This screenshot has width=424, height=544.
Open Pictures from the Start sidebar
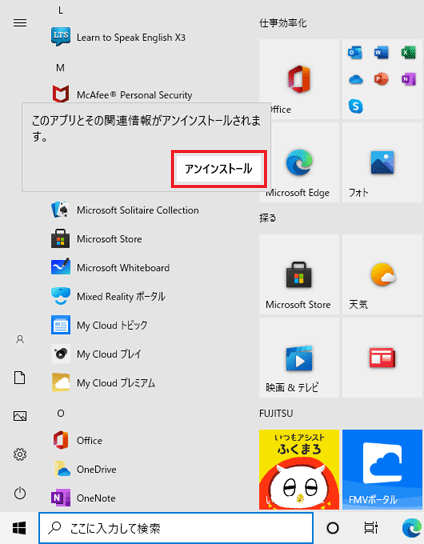[x=20, y=416]
